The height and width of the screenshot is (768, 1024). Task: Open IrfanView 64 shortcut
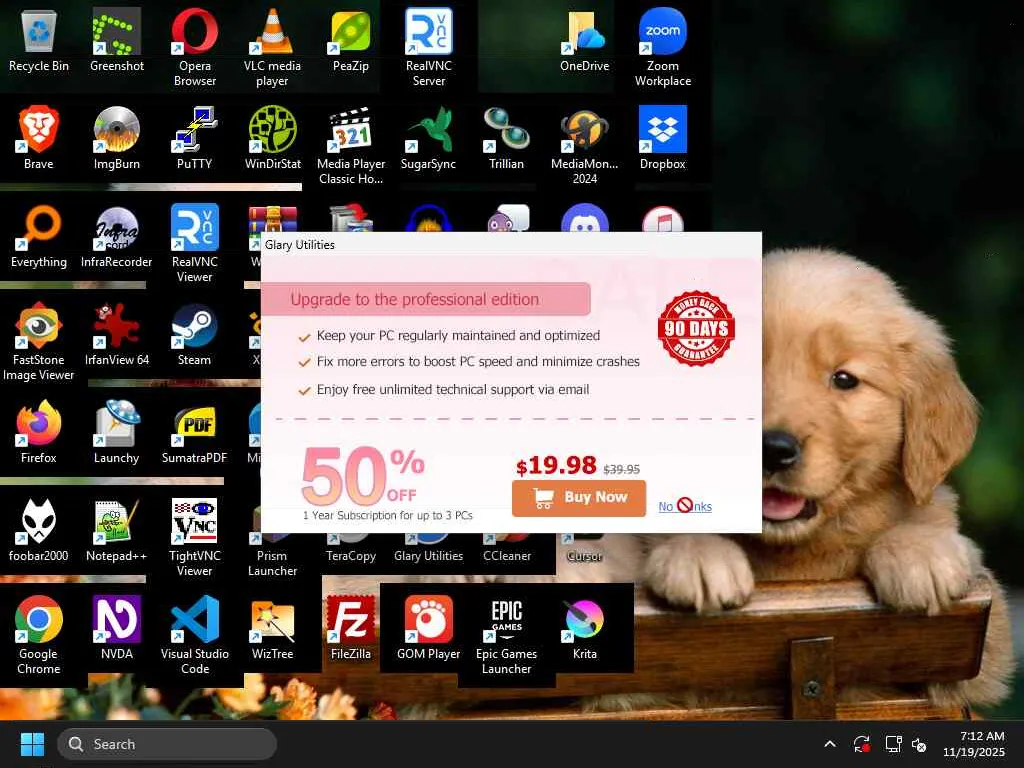tap(116, 333)
